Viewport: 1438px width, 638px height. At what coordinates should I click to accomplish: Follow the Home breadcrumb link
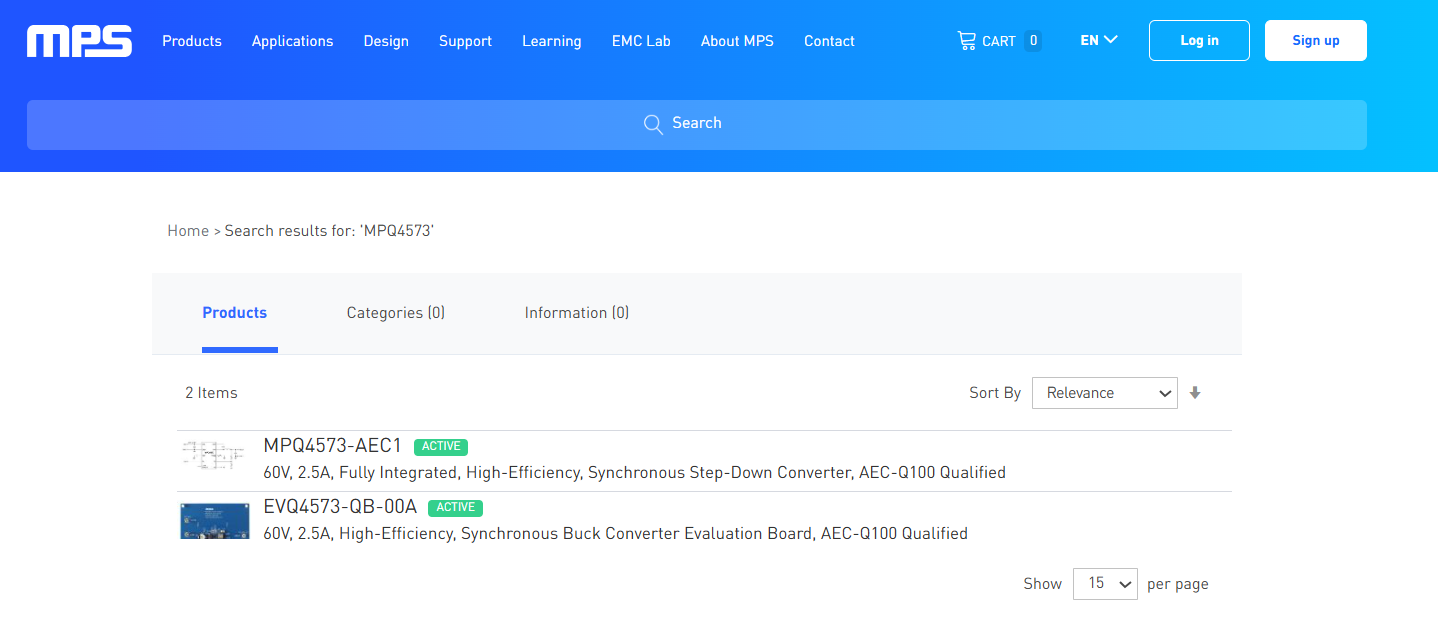click(188, 231)
